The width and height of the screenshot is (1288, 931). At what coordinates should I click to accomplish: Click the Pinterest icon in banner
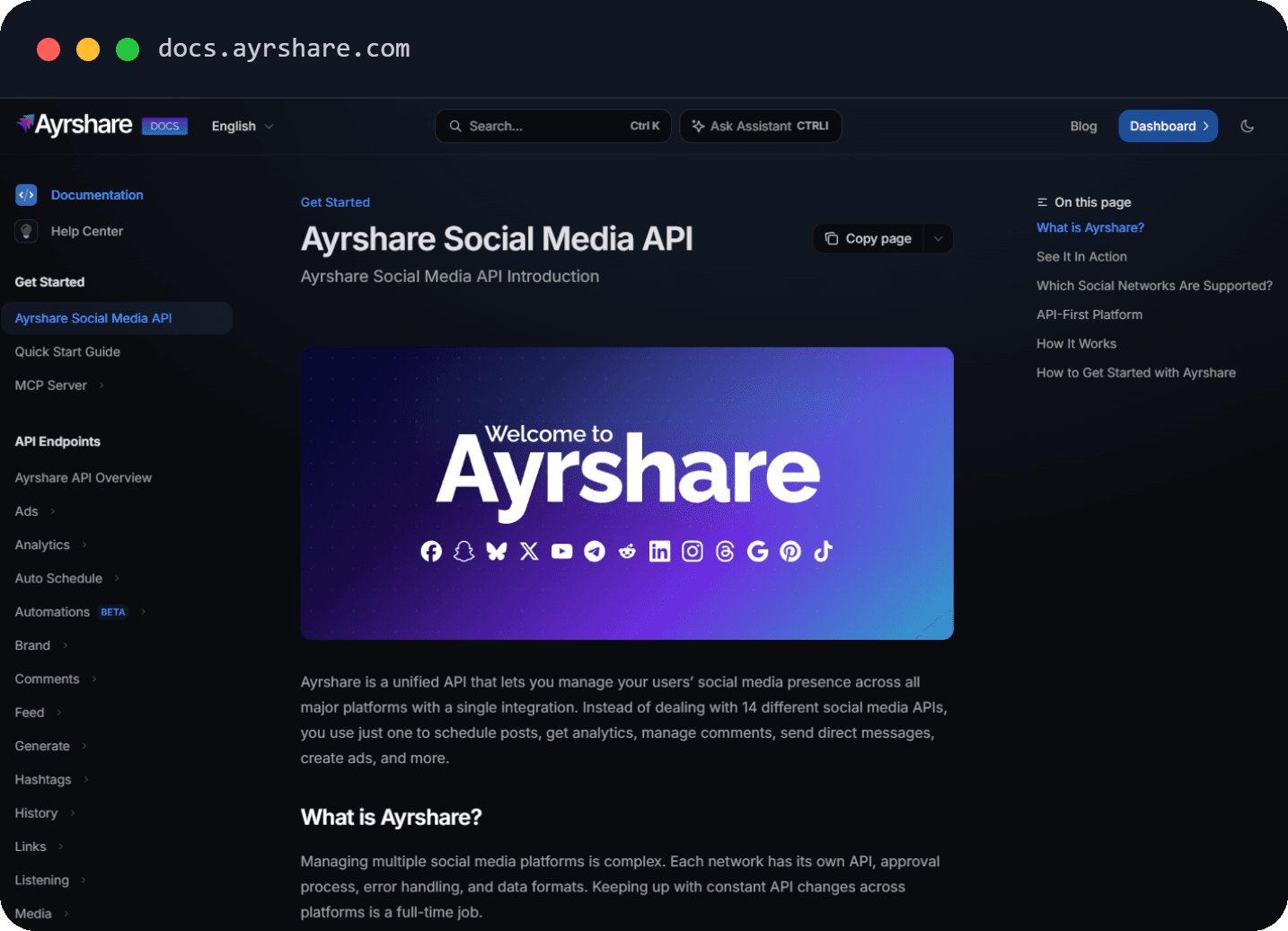pyautogui.click(x=790, y=551)
